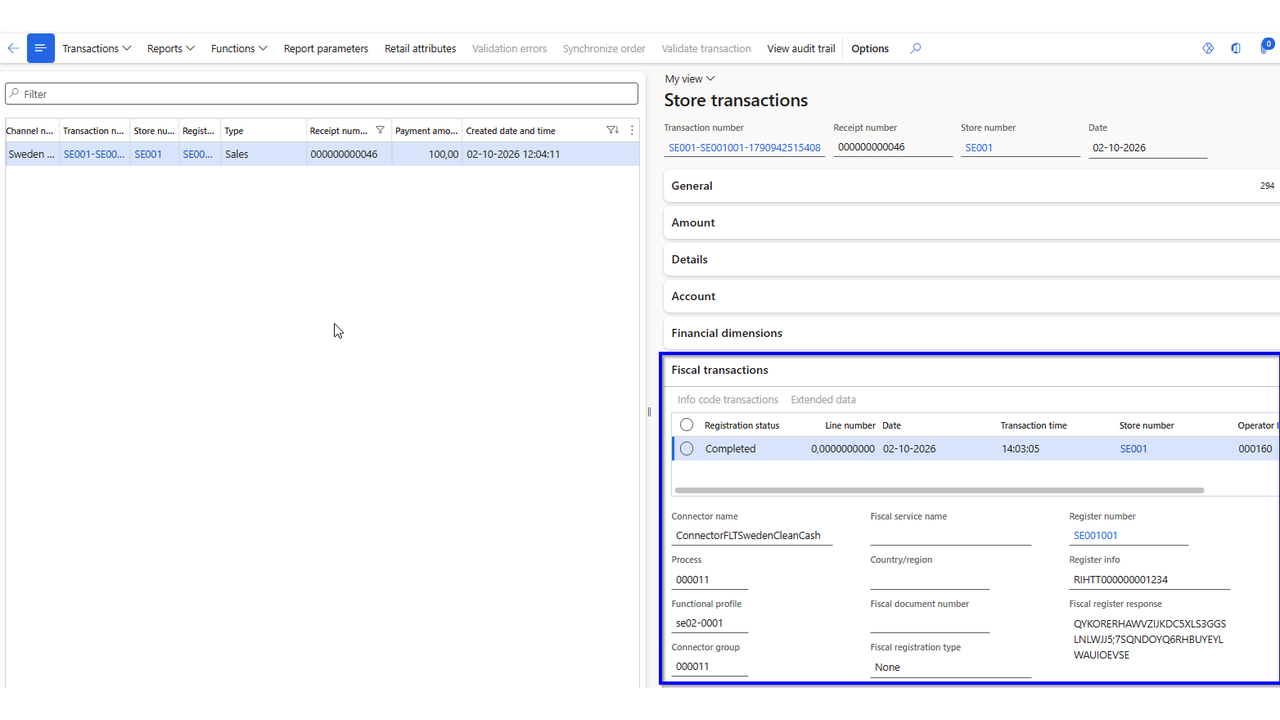The image size is (1280, 720).
Task: Expand the General fast tab
Action: pyautogui.click(x=971, y=186)
